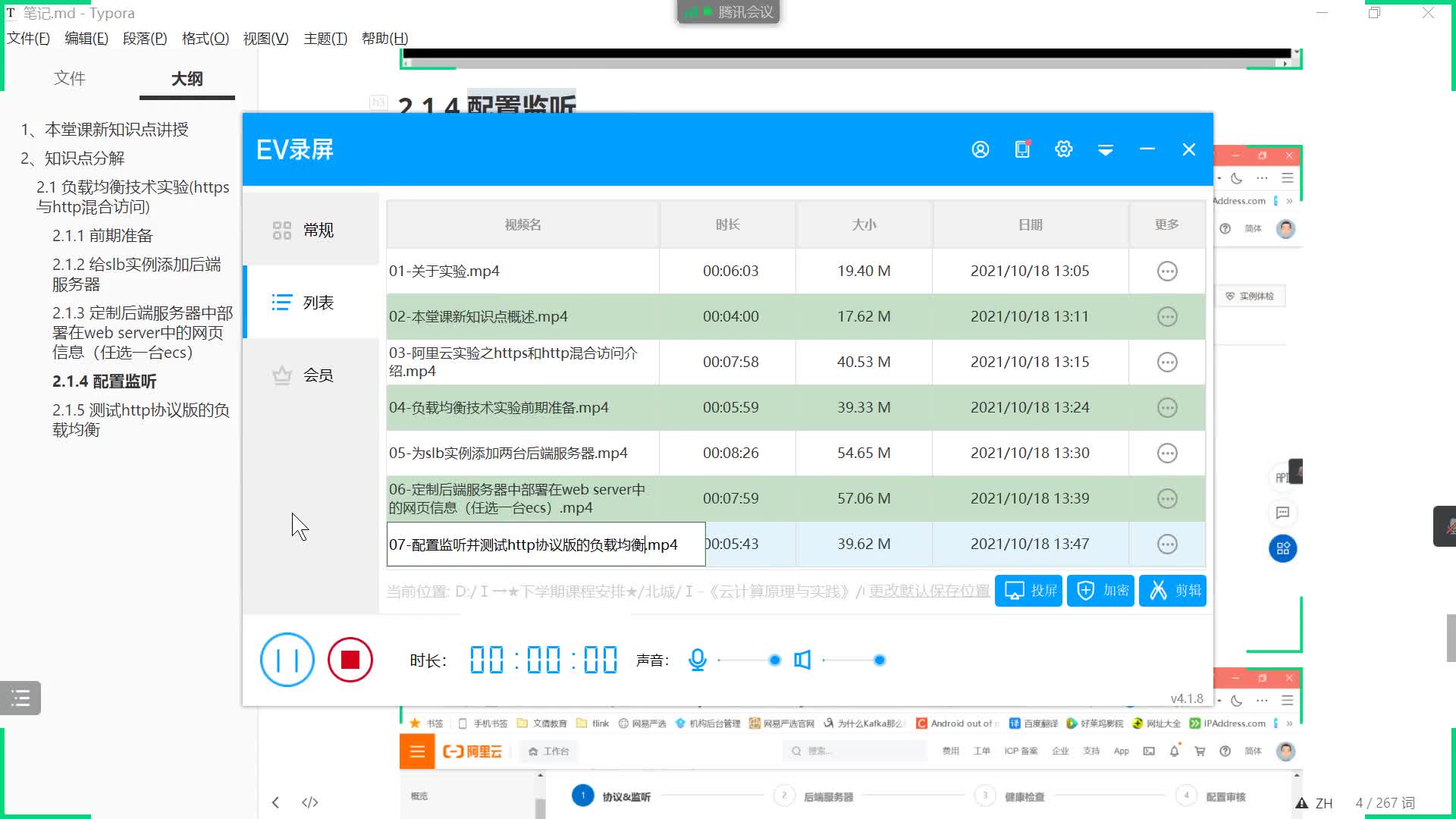Jump to outline item 2、知识点分解
Viewport: 1456px width, 819px height.
[x=73, y=158]
